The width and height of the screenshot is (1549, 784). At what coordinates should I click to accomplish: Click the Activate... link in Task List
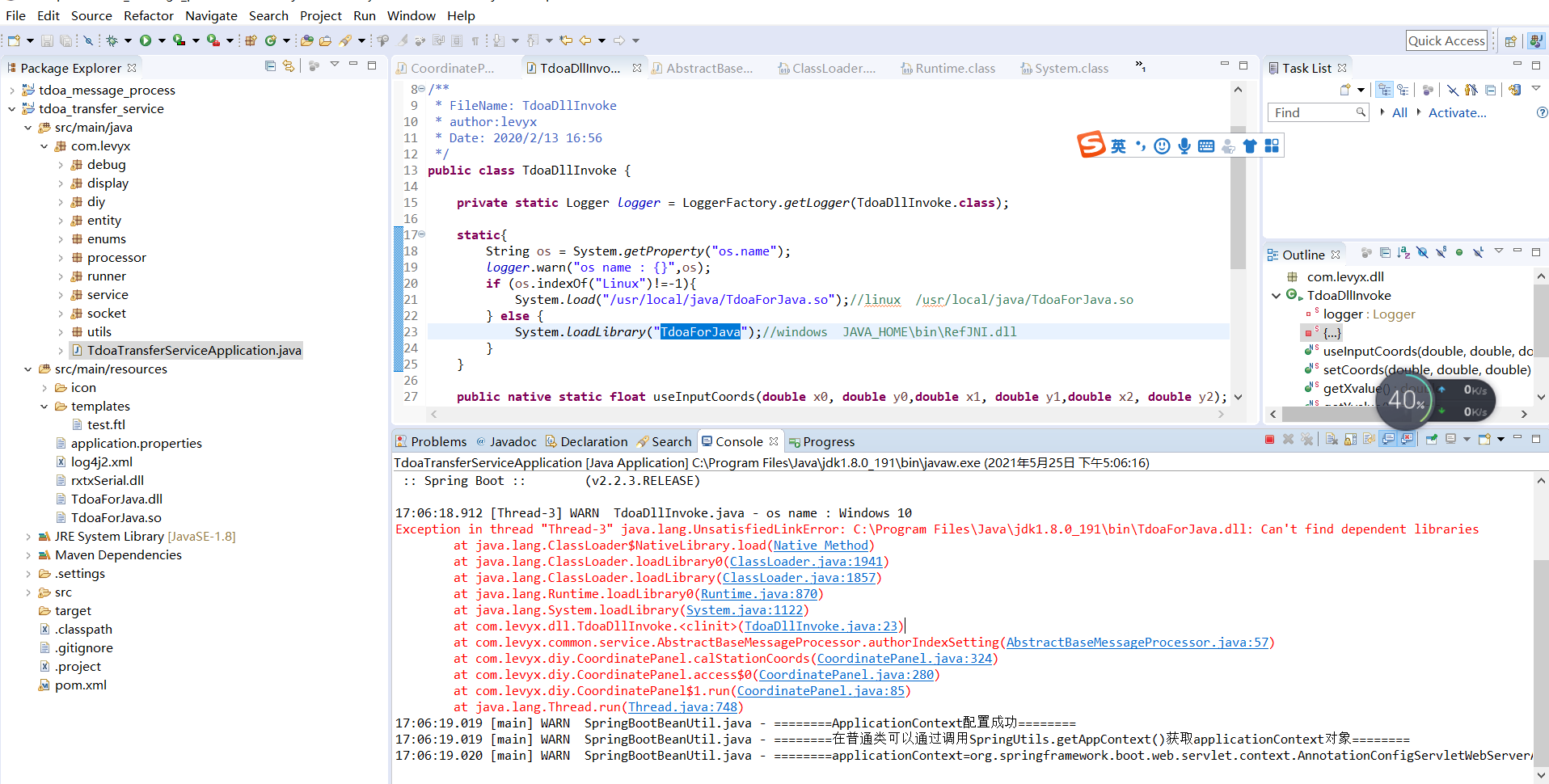pos(1457,113)
